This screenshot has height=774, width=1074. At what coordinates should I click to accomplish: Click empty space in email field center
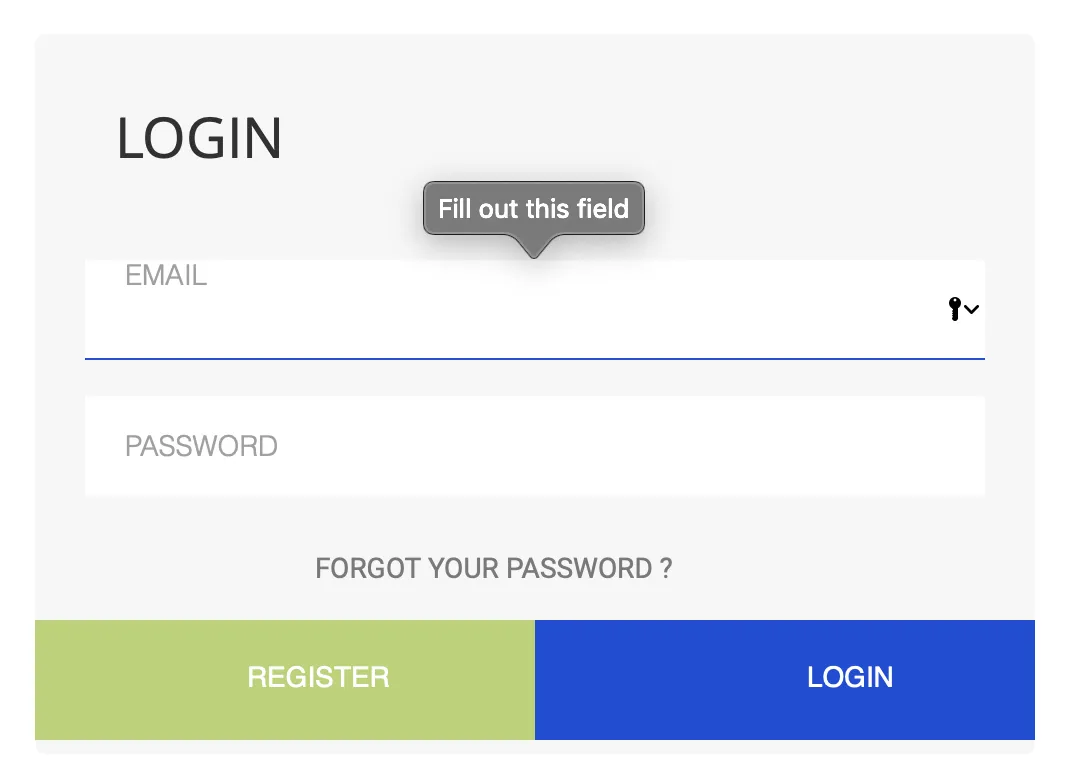click(534, 315)
